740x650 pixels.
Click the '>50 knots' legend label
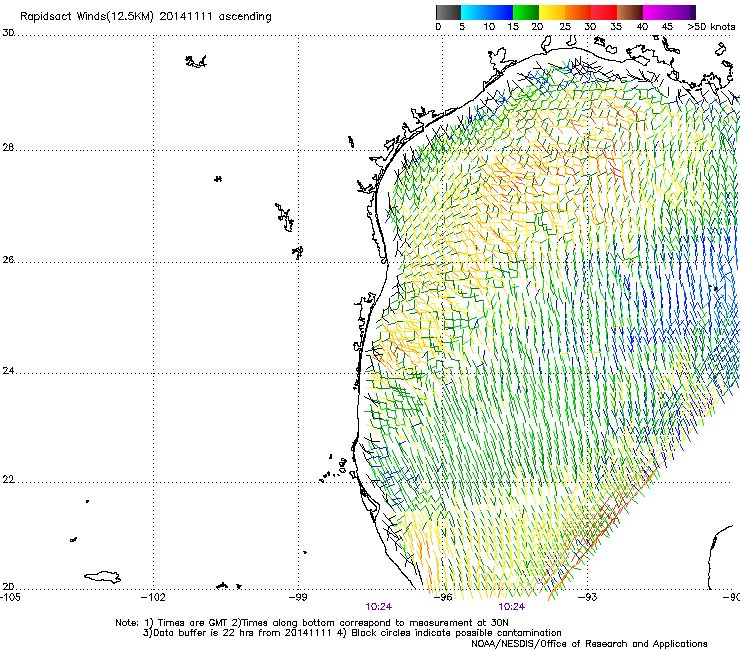point(711,27)
